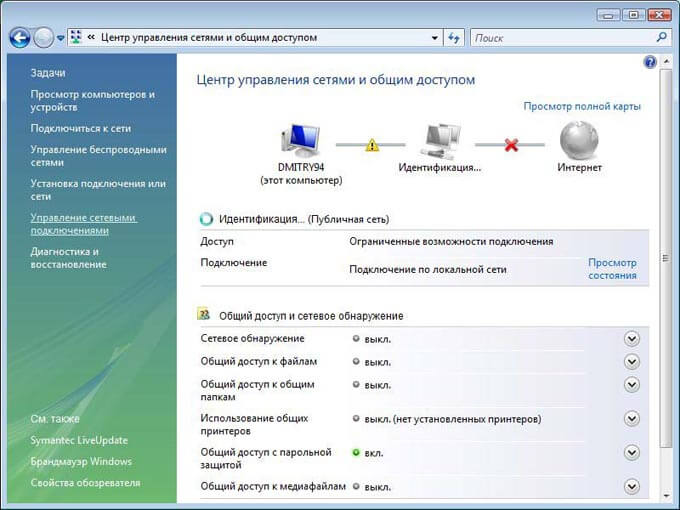Open the help question mark icon

[650, 62]
